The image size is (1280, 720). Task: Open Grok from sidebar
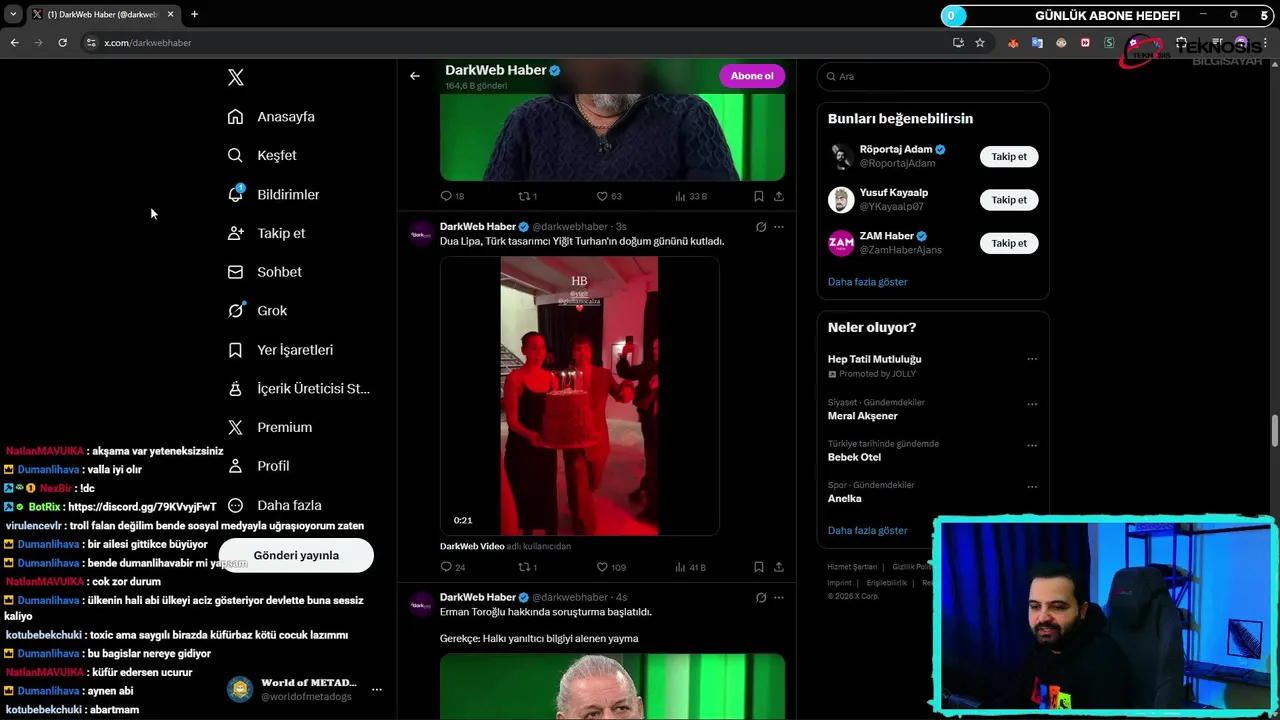coord(257,311)
